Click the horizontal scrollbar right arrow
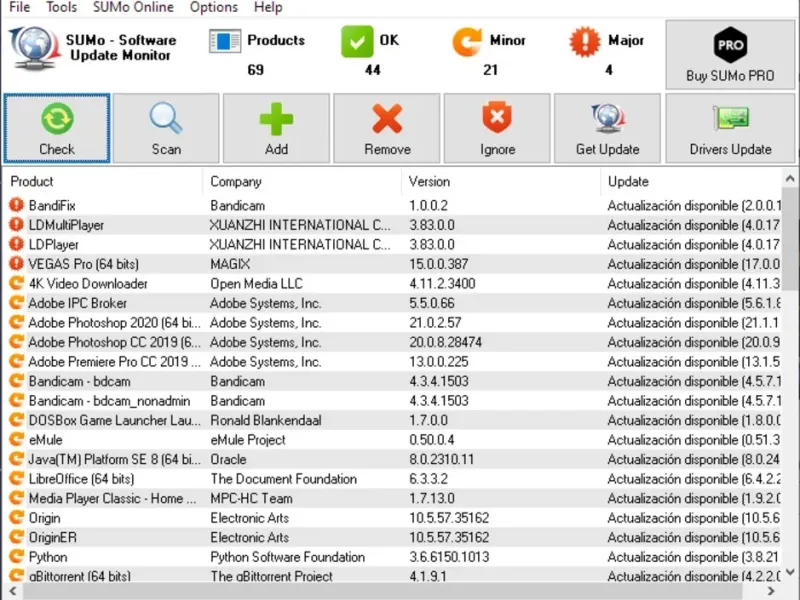The height and width of the screenshot is (600, 800). click(x=771, y=591)
